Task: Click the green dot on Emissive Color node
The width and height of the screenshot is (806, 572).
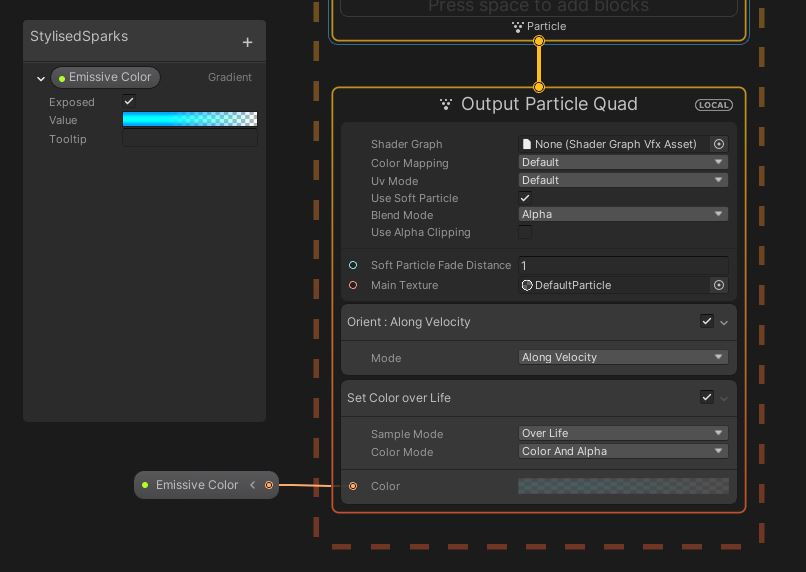Action: coord(145,485)
